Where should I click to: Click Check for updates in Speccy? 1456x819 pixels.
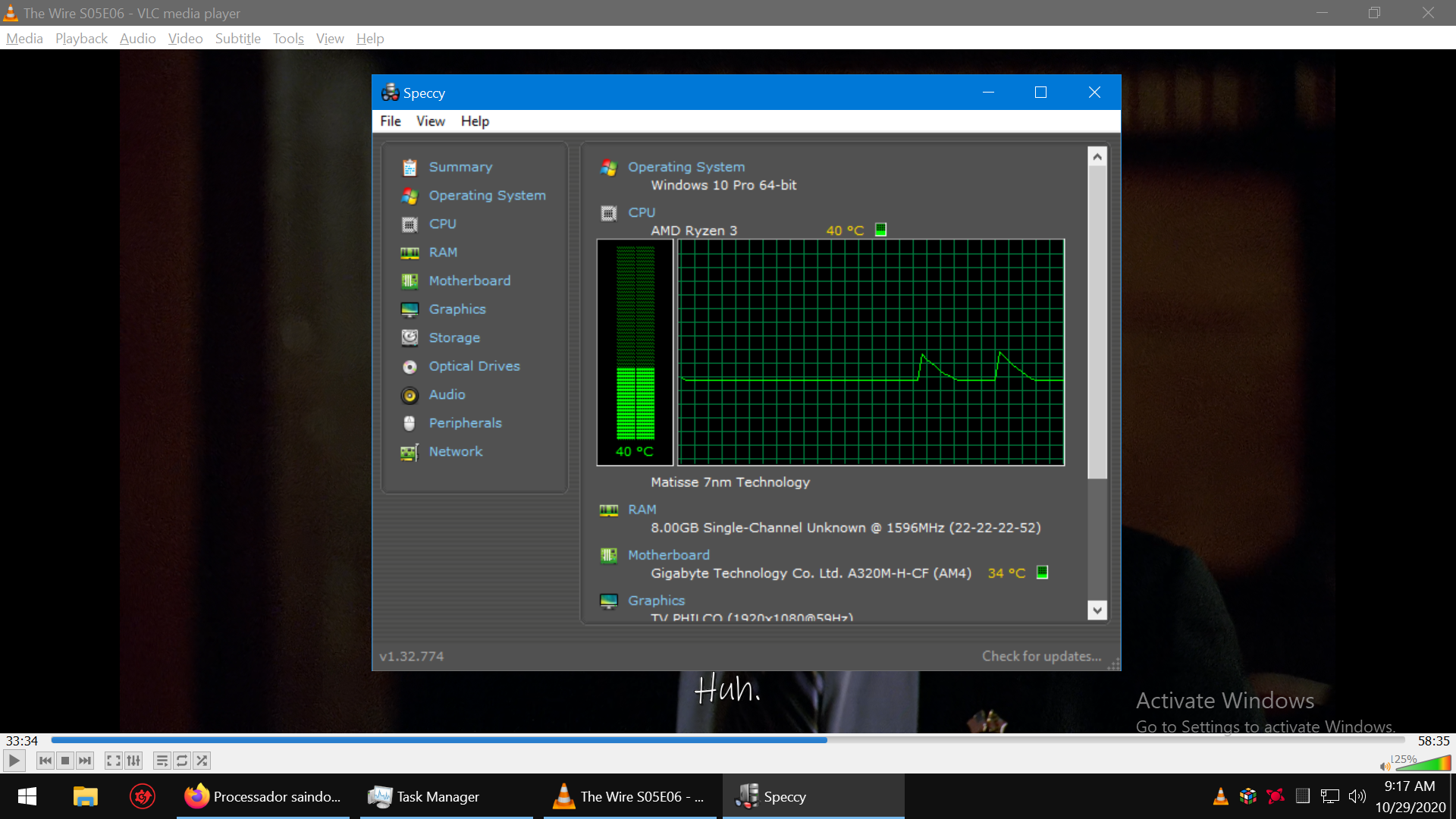pyautogui.click(x=1041, y=657)
